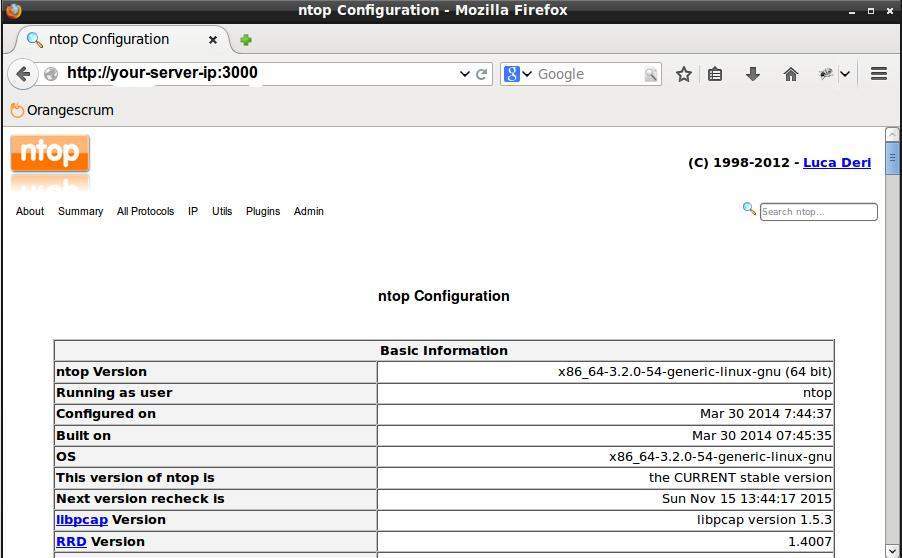Maximize the Firefox window
The width and height of the screenshot is (902, 558).
click(871, 11)
